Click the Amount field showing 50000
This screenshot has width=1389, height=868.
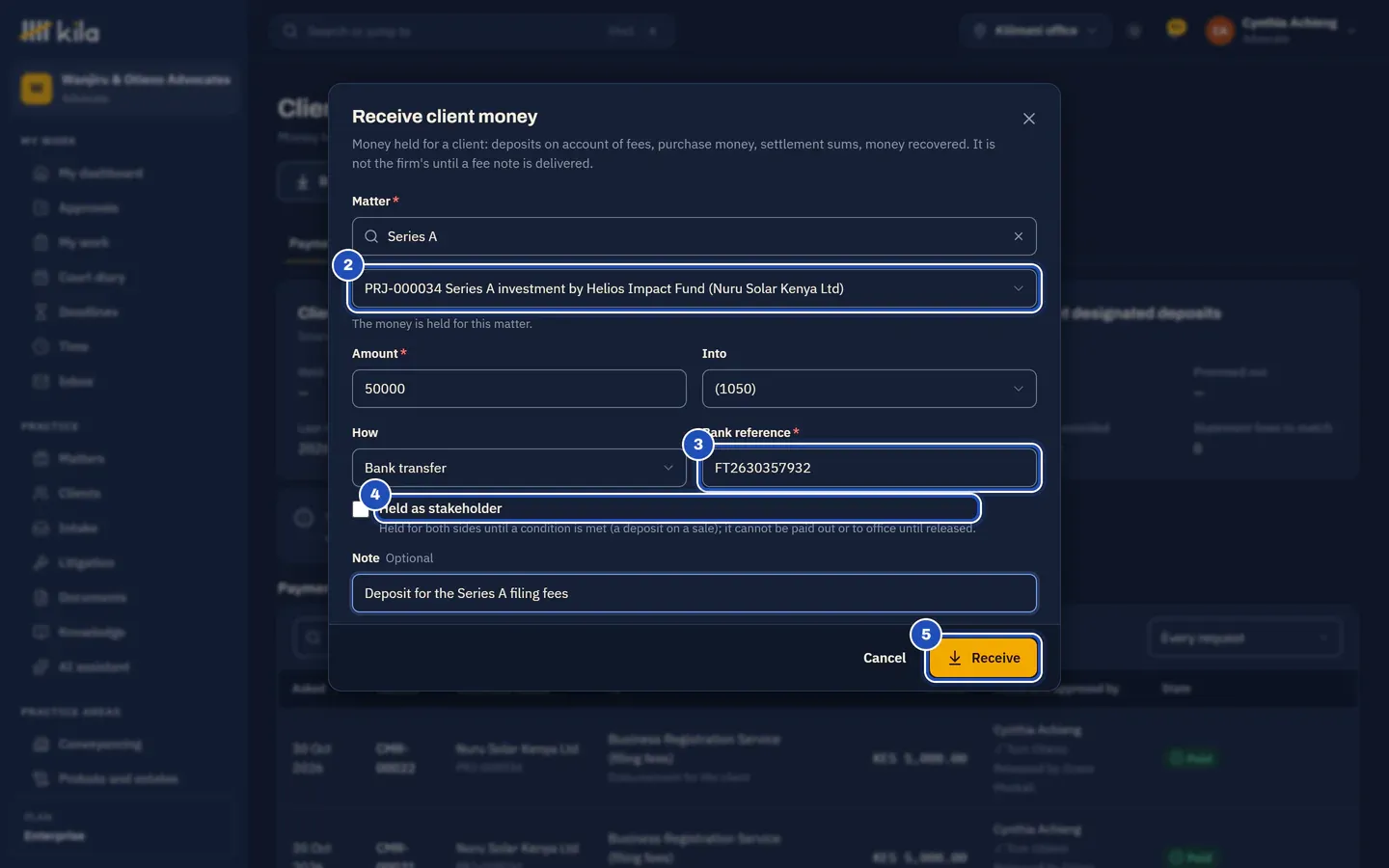(x=519, y=389)
